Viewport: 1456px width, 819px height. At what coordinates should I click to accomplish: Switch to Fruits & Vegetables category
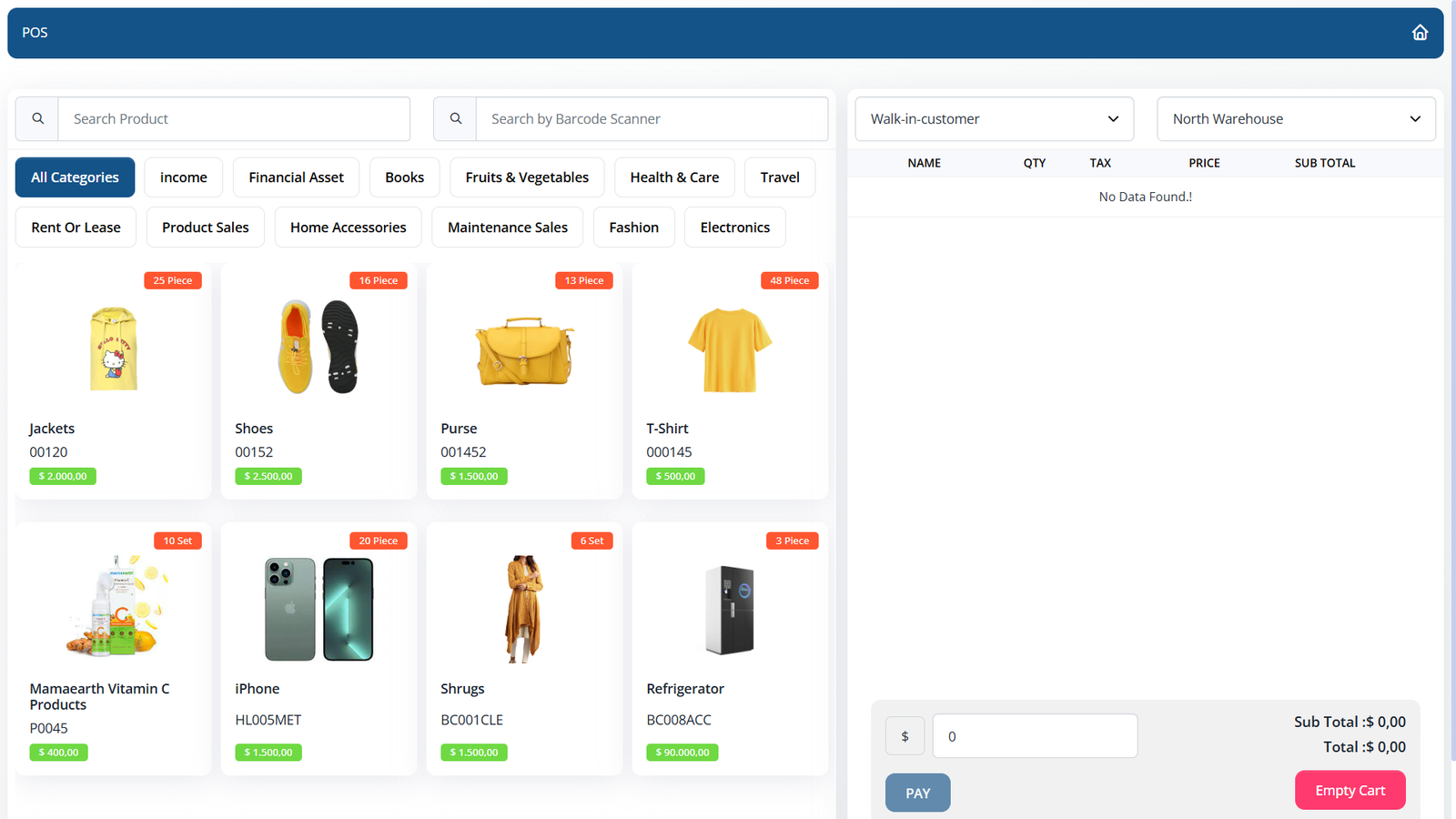click(527, 177)
